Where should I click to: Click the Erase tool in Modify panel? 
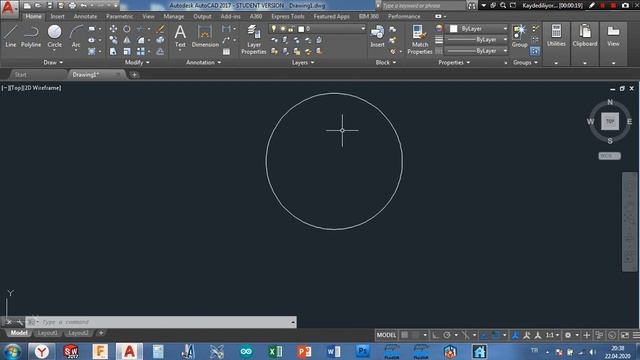(x=160, y=29)
